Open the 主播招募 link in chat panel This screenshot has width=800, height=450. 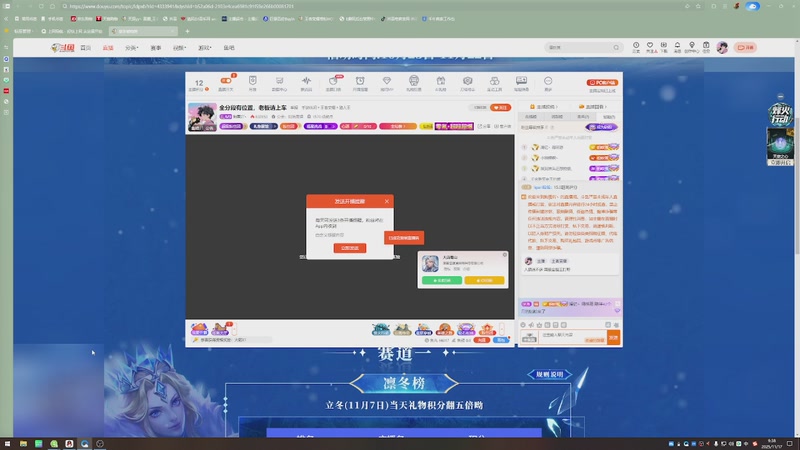pos(543,107)
